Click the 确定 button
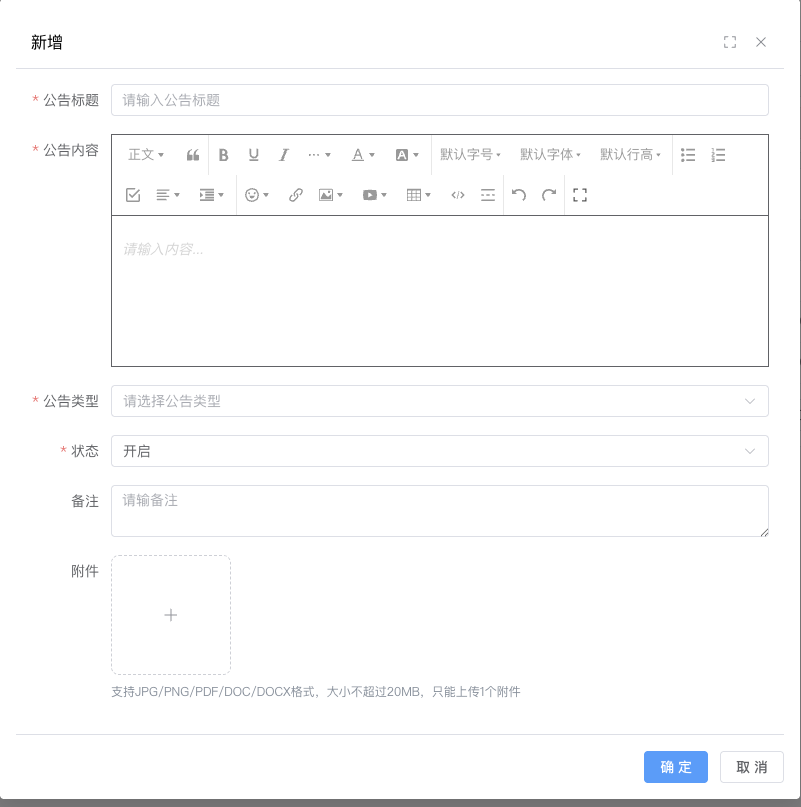 [x=676, y=767]
